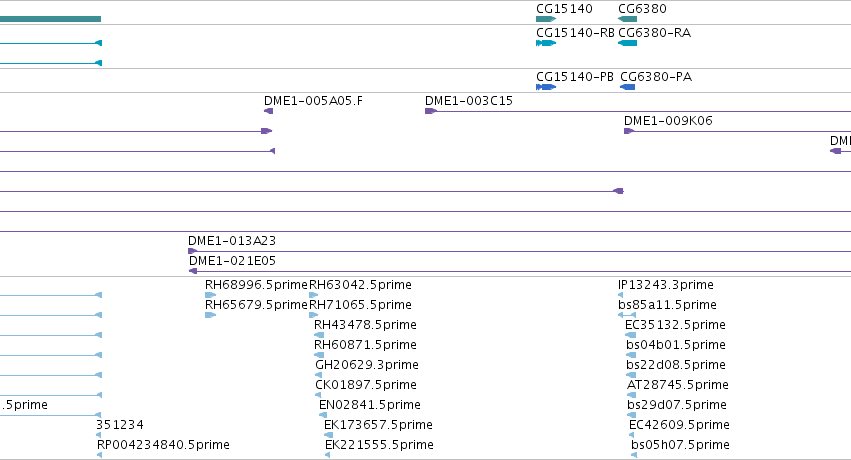
Task: Select the CG15140 gene arrow glyph
Action: [546, 19]
